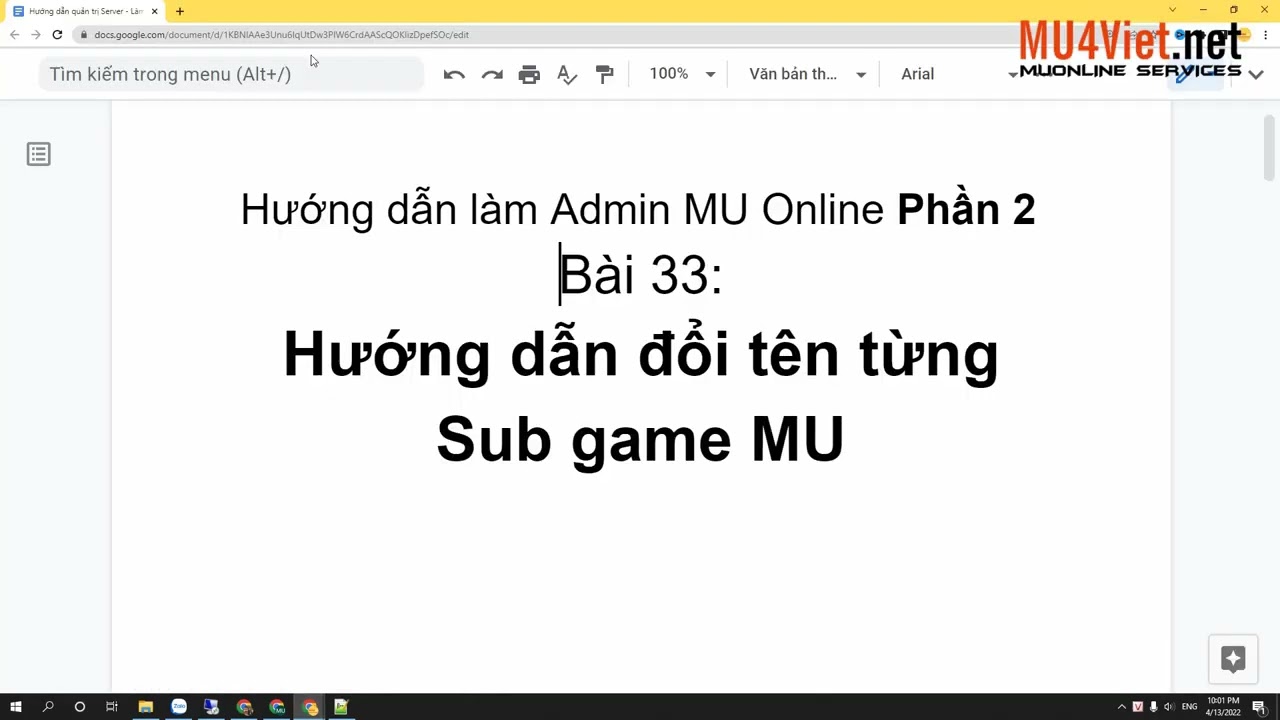Open the document outline panel icon
This screenshot has width=1280, height=720.
coord(38,154)
